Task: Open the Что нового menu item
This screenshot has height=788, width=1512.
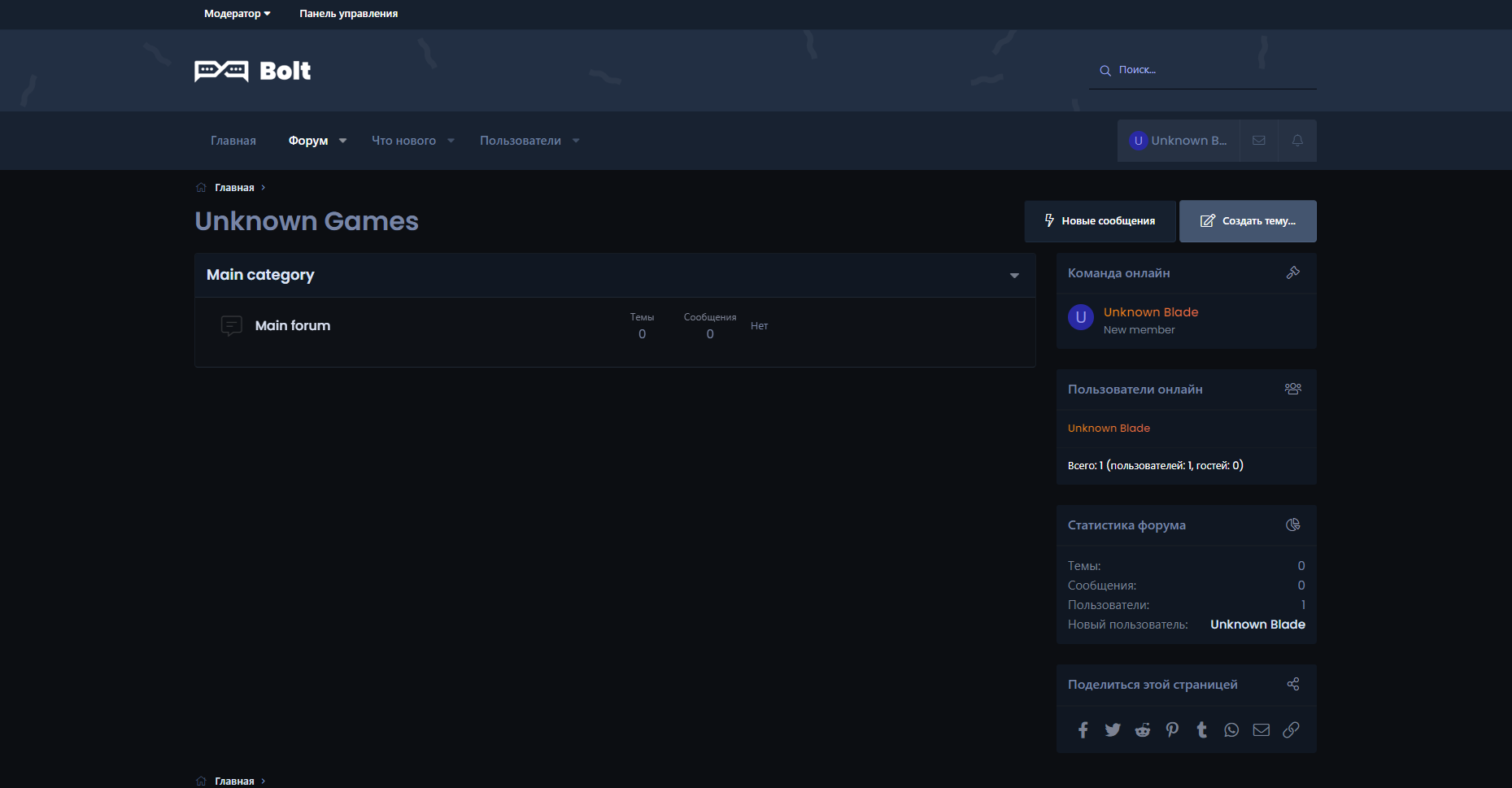Action: pyautogui.click(x=403, y=141)
